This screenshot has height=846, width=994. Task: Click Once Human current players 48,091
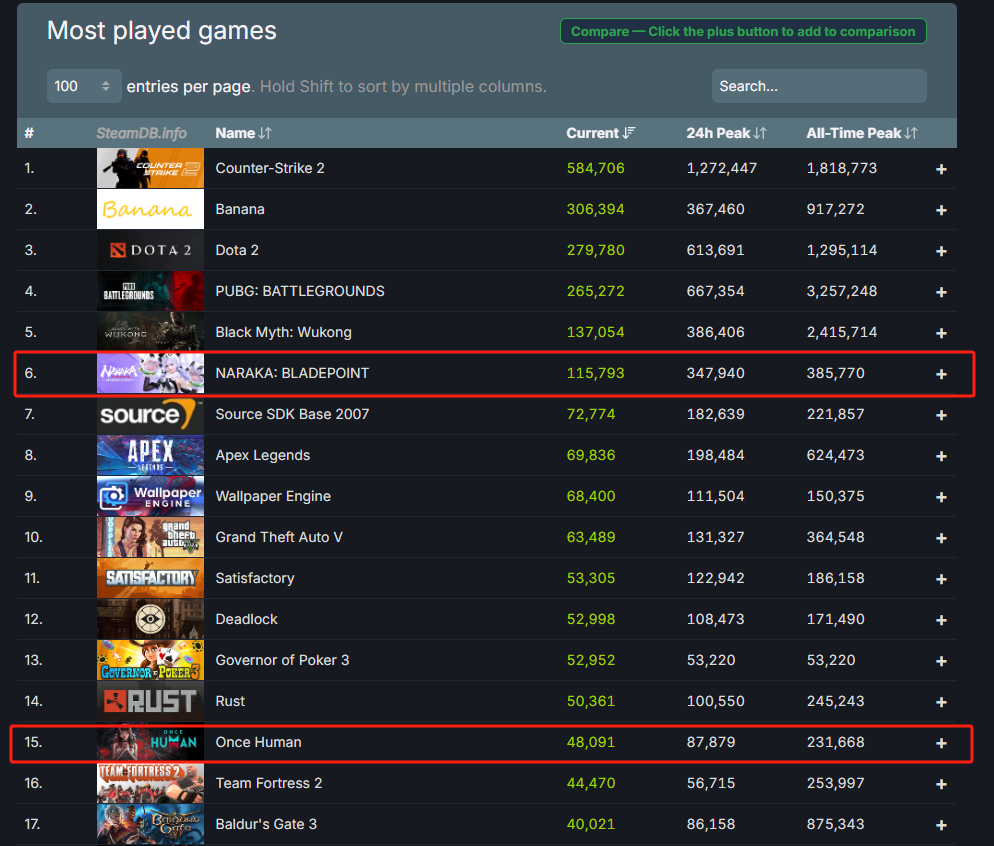(x=591, y=742)
